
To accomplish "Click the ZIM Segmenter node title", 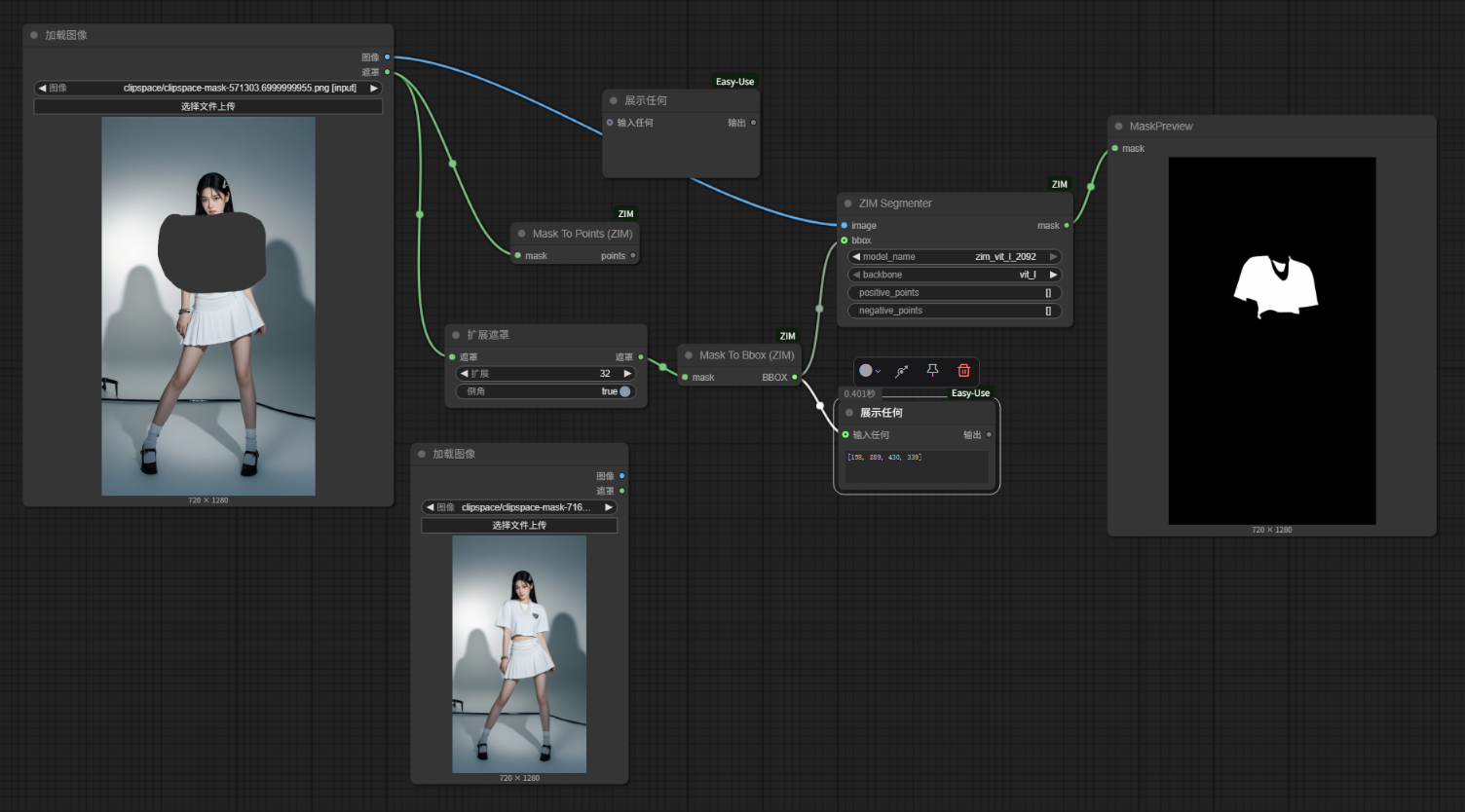I will tap(895, 203).
